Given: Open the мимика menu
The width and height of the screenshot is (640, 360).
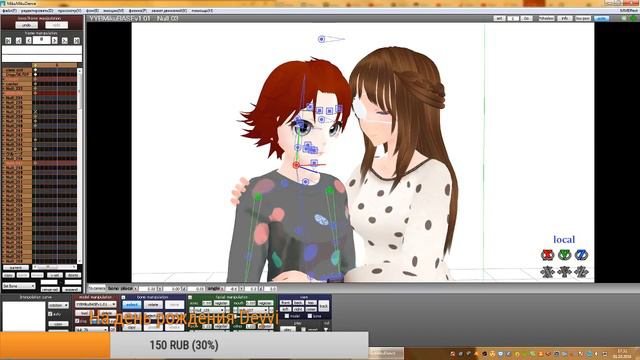Looking at the screenshot, I should pos(113,11).
